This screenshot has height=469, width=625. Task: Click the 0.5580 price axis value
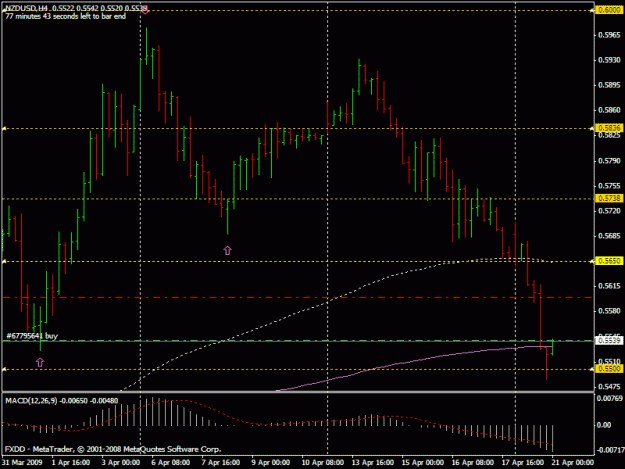coord(609,311)
